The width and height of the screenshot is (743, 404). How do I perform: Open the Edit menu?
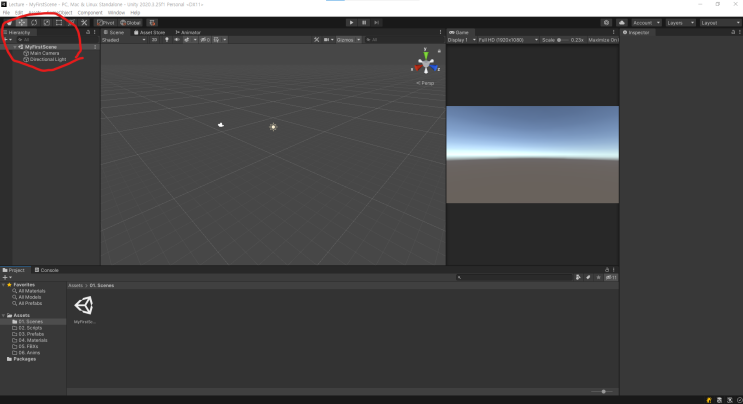(x=19, y=12)
